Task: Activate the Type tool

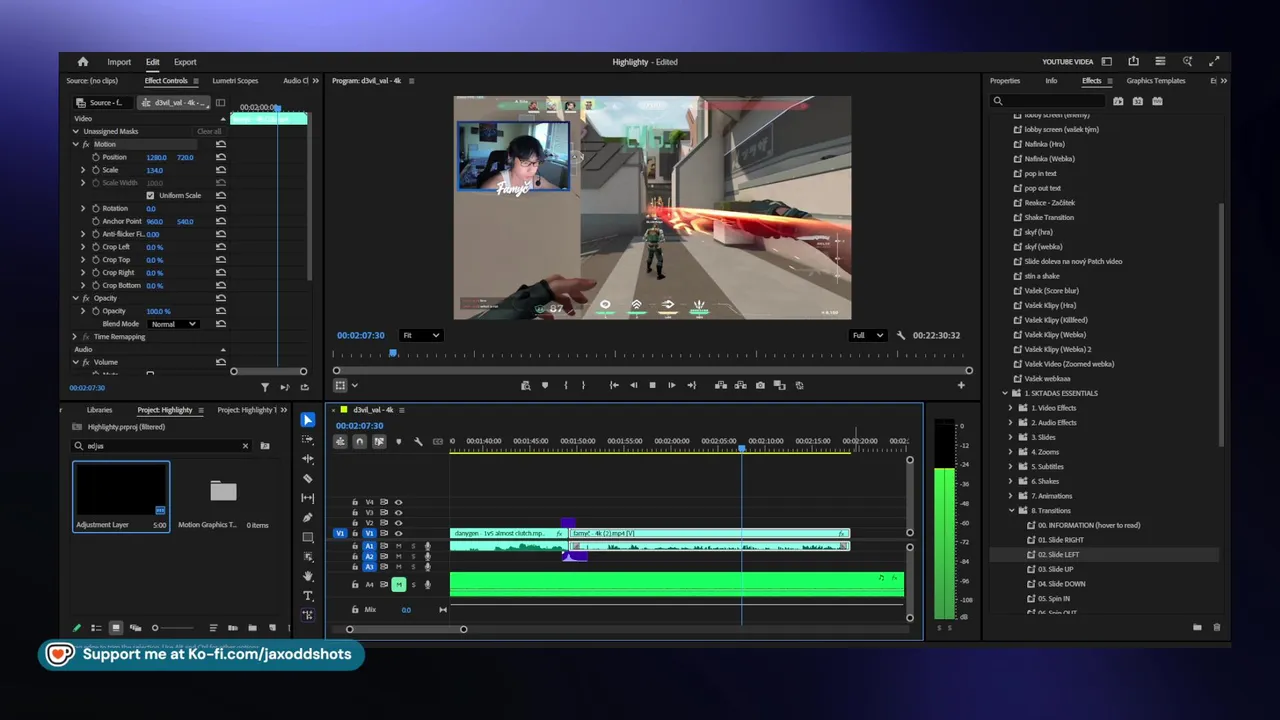Action: (x=308, y=596)
